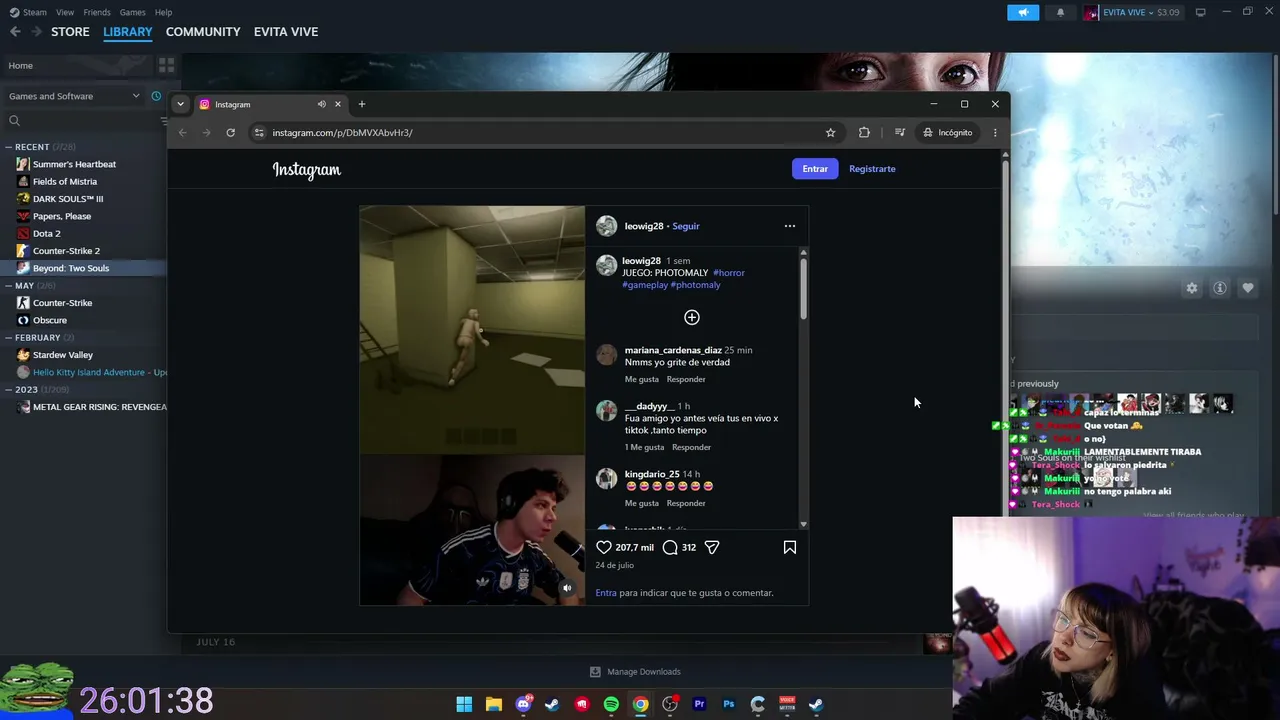1280x720 pixels.
Task: Open OBS Studio from the taskbar
Action: [670, 704]
